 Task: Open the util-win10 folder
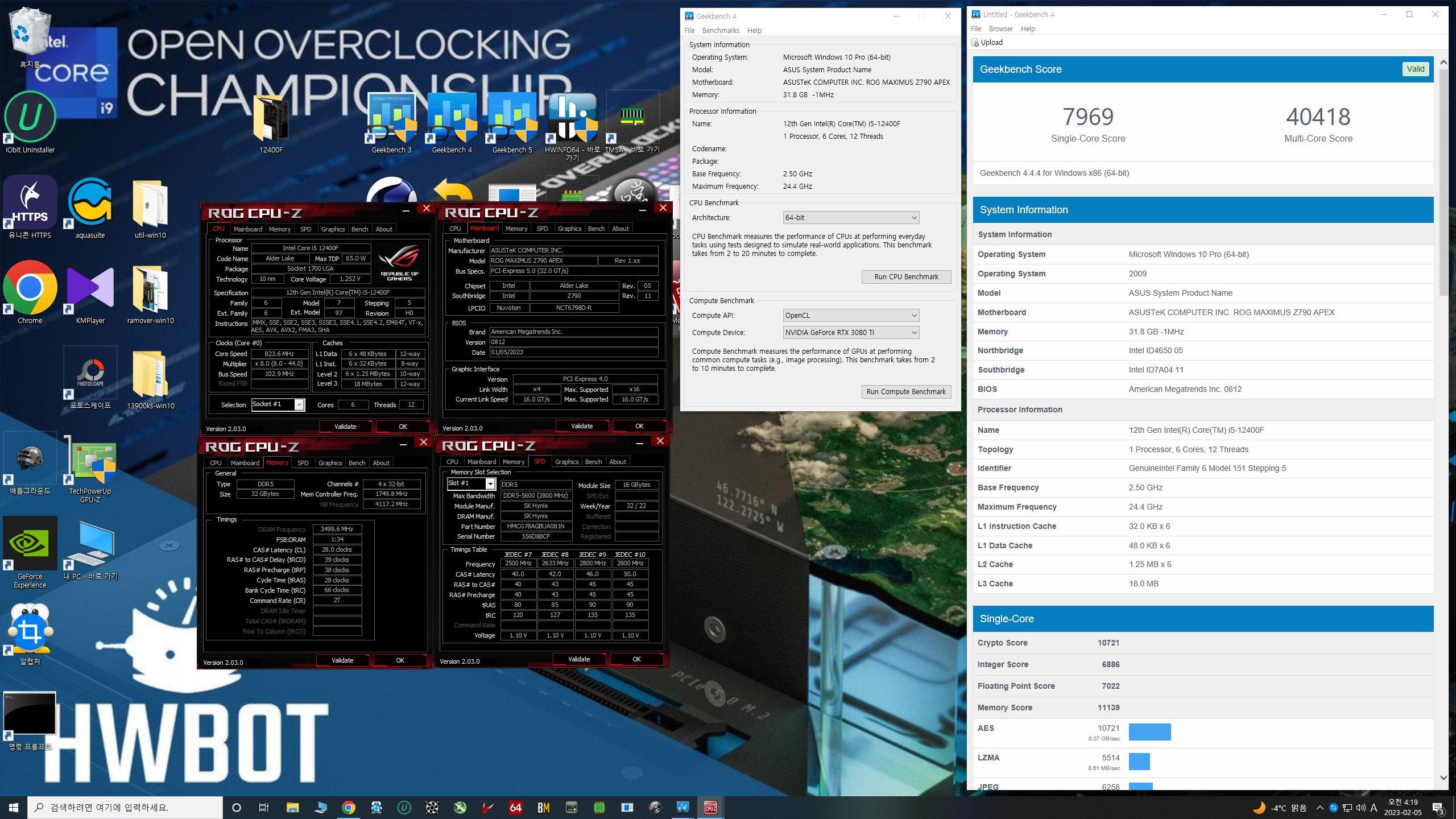150,208
